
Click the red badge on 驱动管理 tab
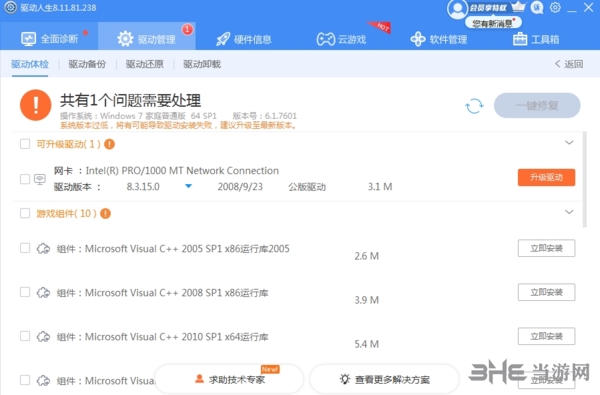click(187, 29)
